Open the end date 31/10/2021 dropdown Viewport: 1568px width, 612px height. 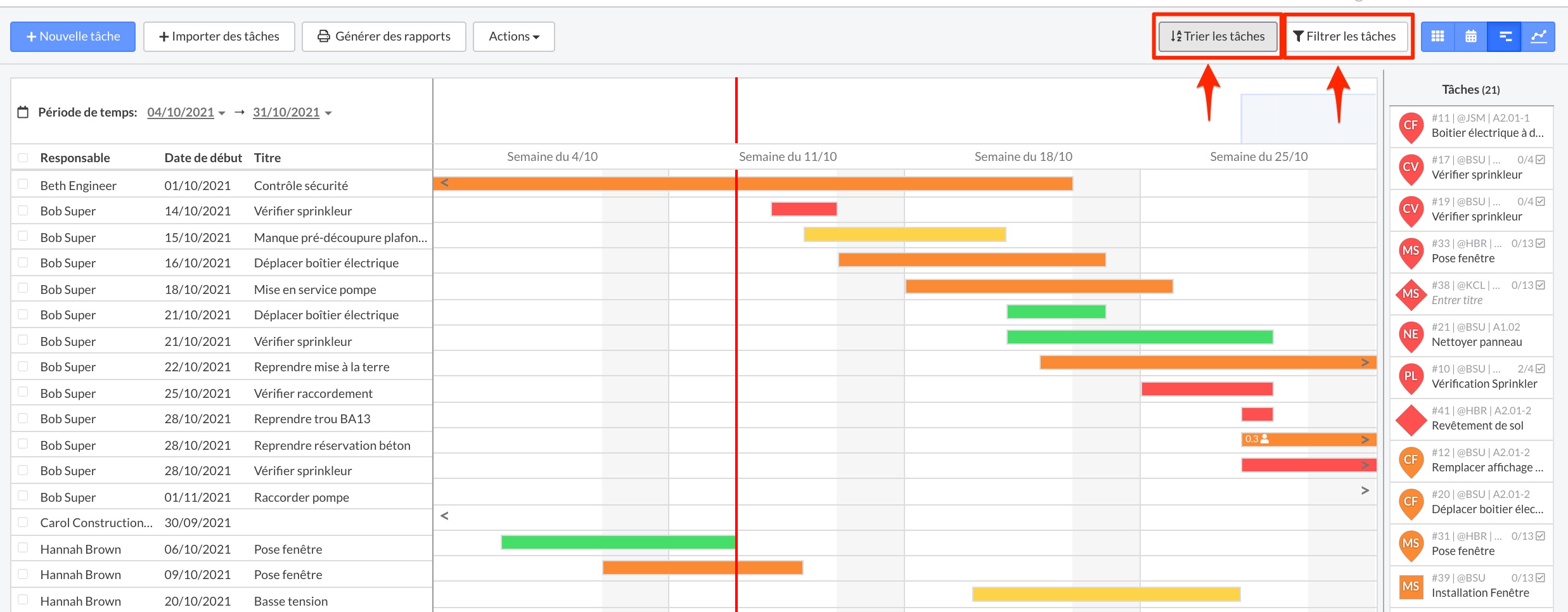coord(292,113)
